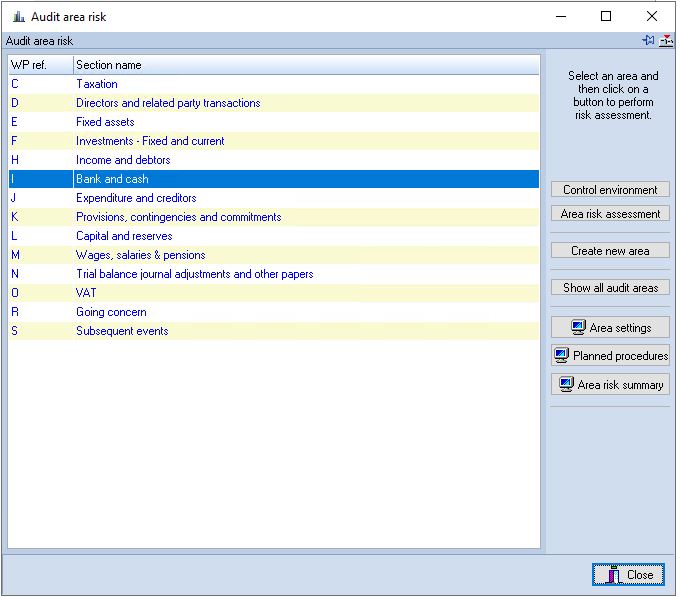Image resolution: width=681 pixels, height=597 pixels.
Task: Select Wages, salaries & pensions row
Action: coord(274,255)
